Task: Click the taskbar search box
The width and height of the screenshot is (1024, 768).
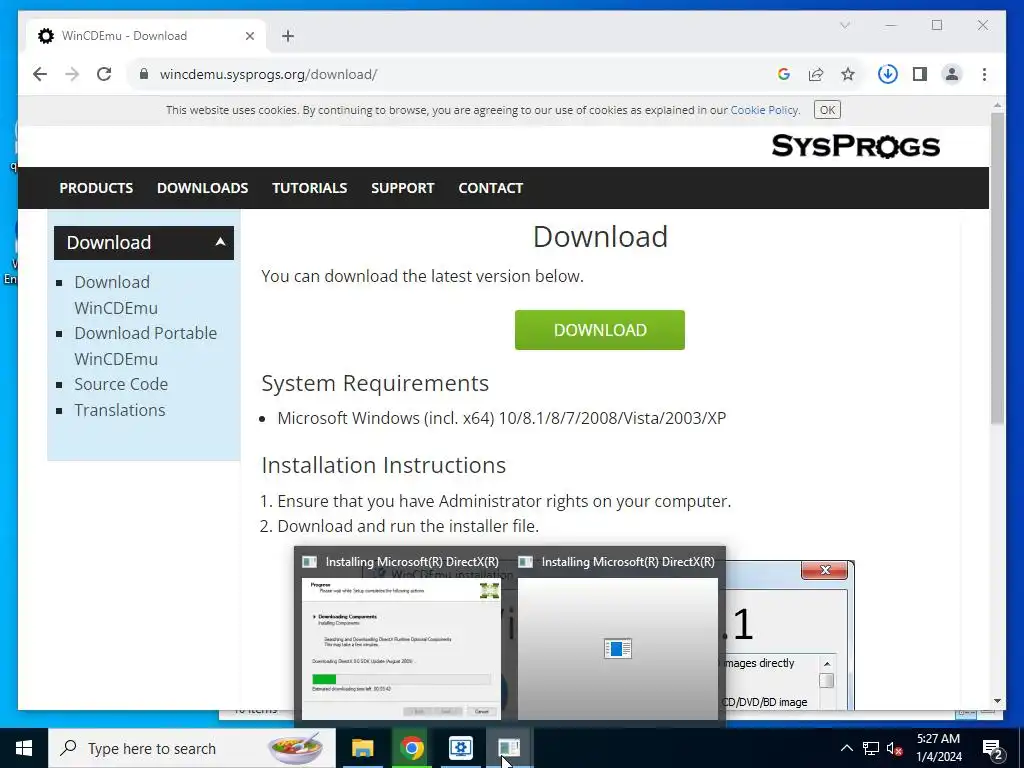Action: (x=192, y=748)
